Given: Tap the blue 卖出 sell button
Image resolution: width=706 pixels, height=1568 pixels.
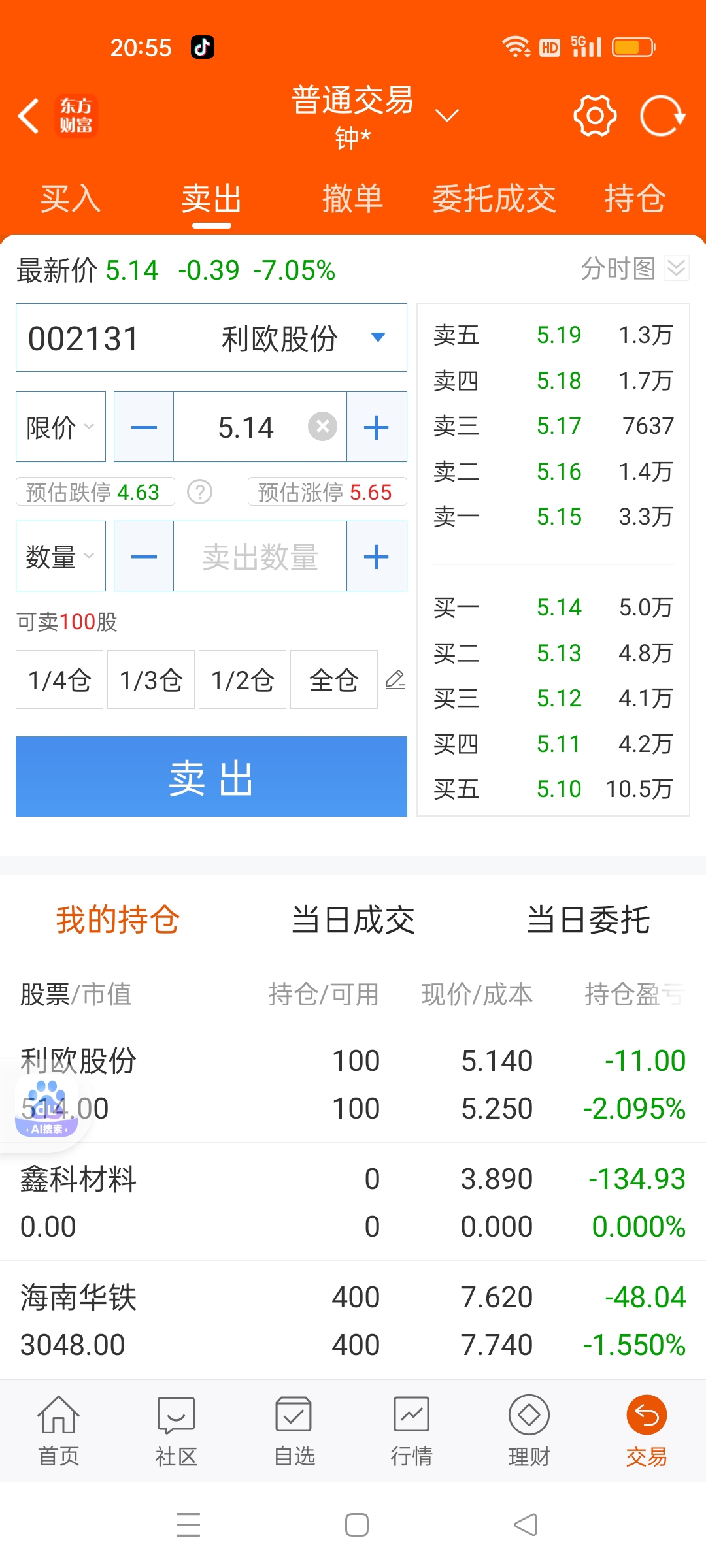Looking at the screenshot, I should coord(211,776).
